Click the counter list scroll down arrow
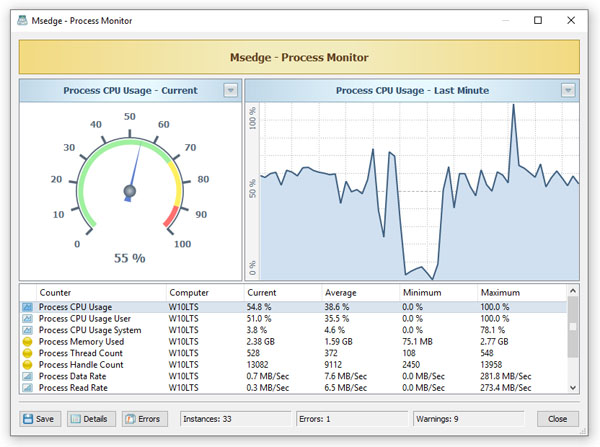600x447 pixels. coord(573,388)
